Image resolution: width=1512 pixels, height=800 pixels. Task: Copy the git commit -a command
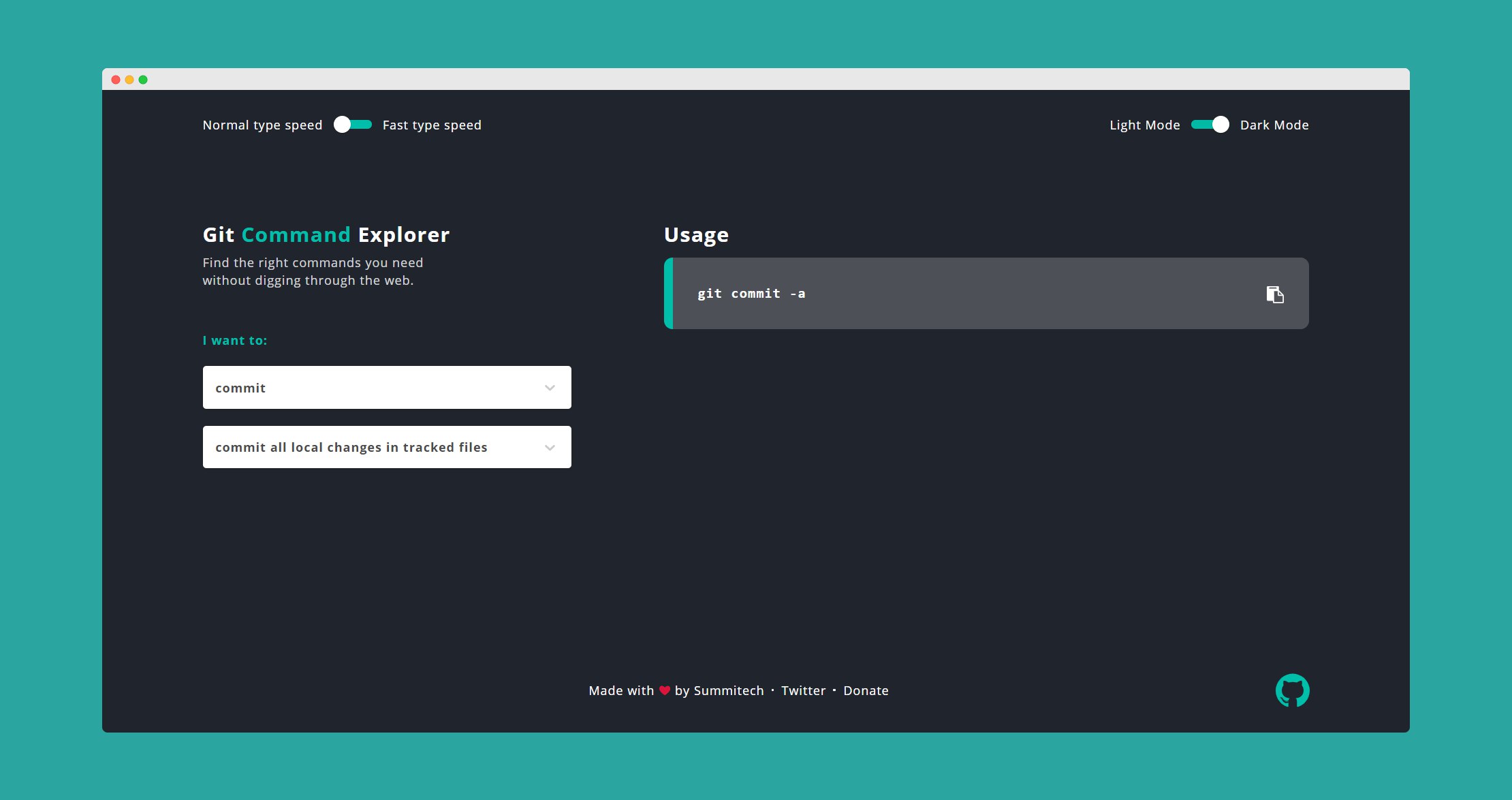1274,294
